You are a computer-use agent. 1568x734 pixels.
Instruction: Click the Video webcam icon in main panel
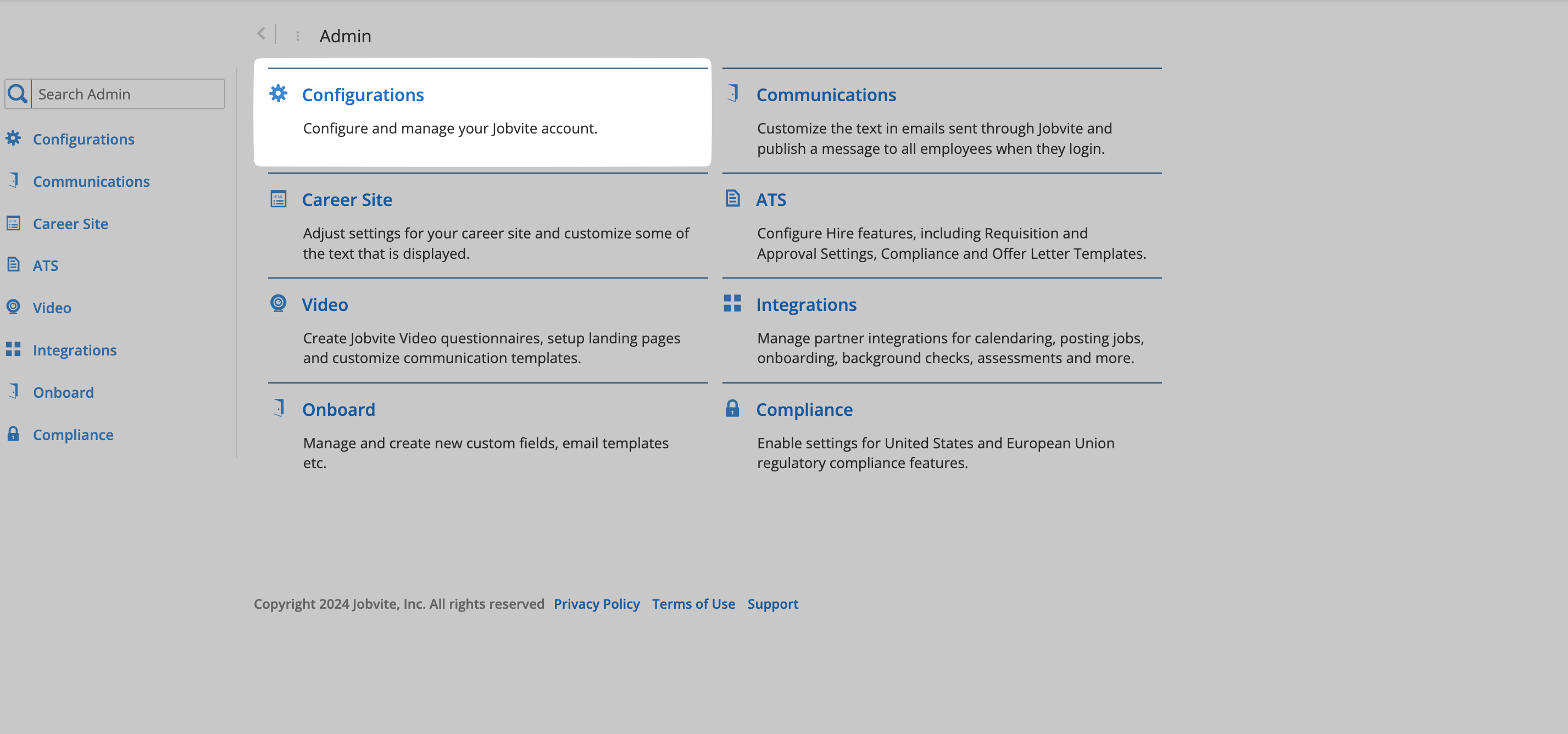(278, 303)
